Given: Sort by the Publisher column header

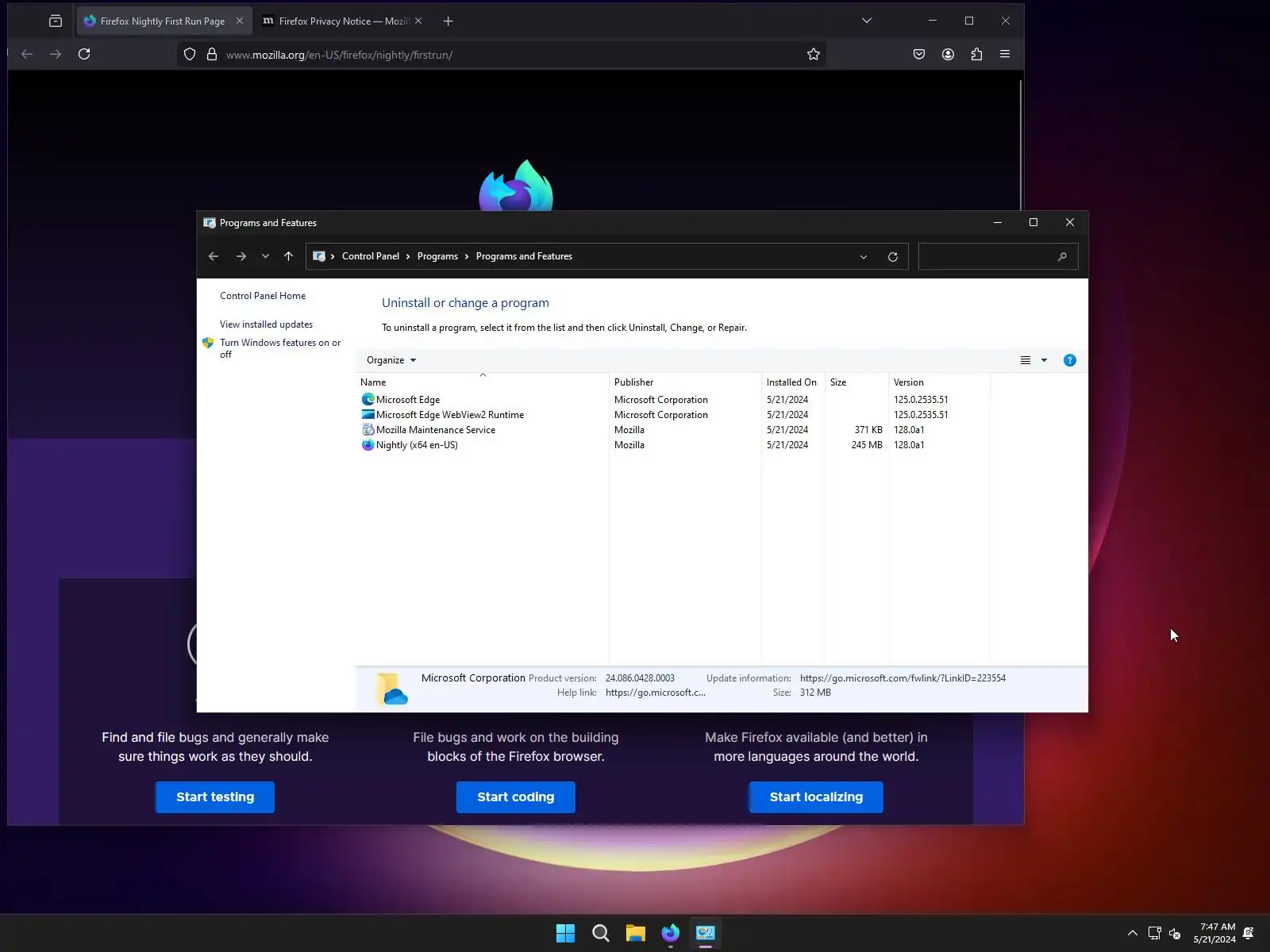Looking at the screenshot, I should point(686,382).
